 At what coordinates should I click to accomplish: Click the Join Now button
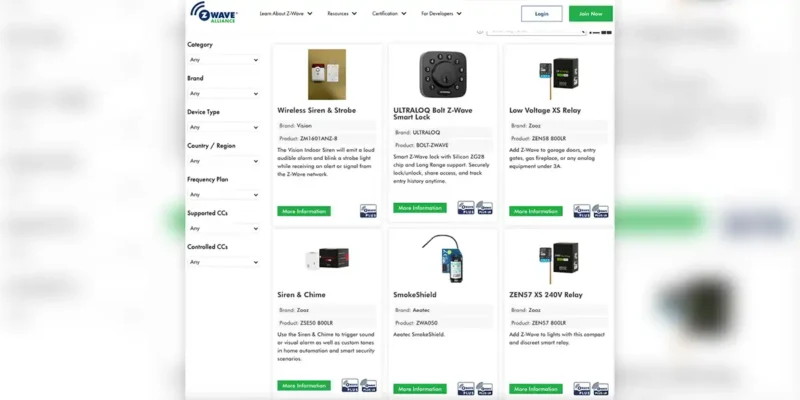click(x=591, y=14)
